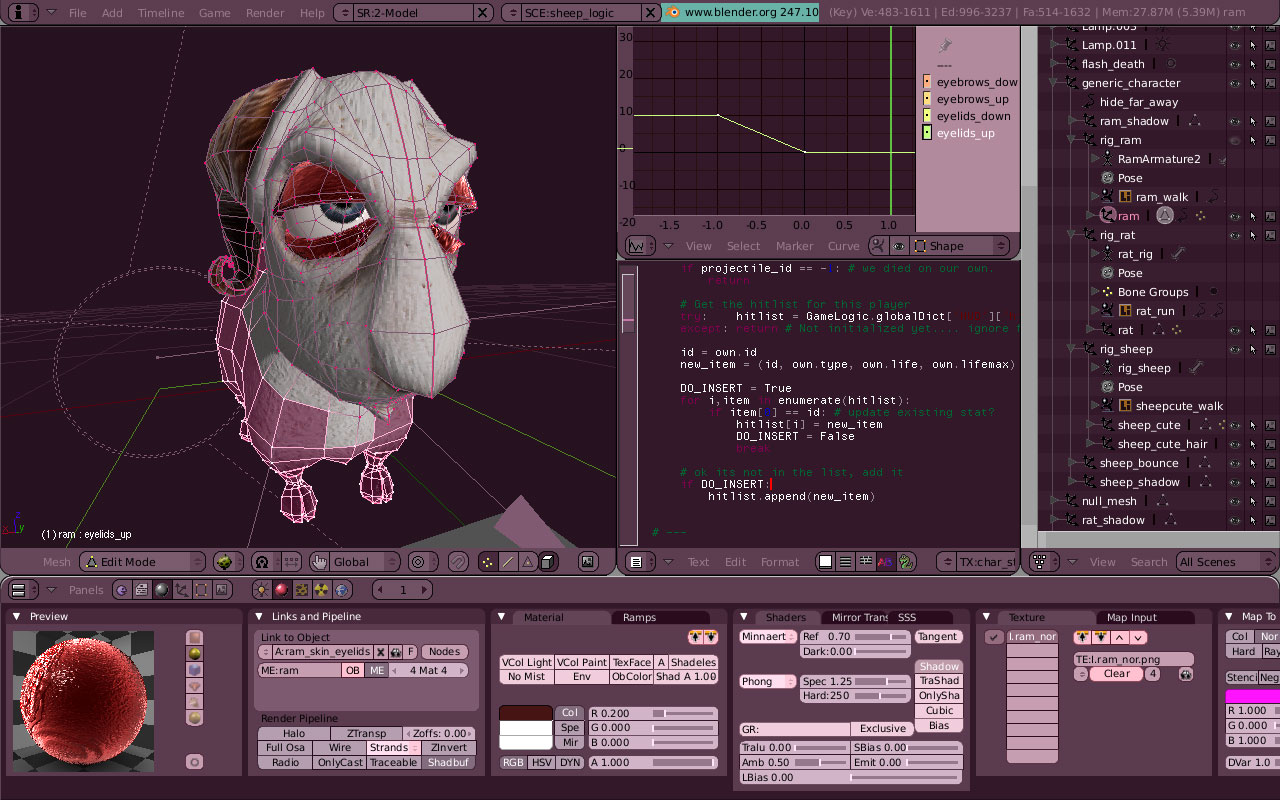Click the Clear button in the Texture panel
Viewport: 1280px width, 800px height.
point(1115,673)
